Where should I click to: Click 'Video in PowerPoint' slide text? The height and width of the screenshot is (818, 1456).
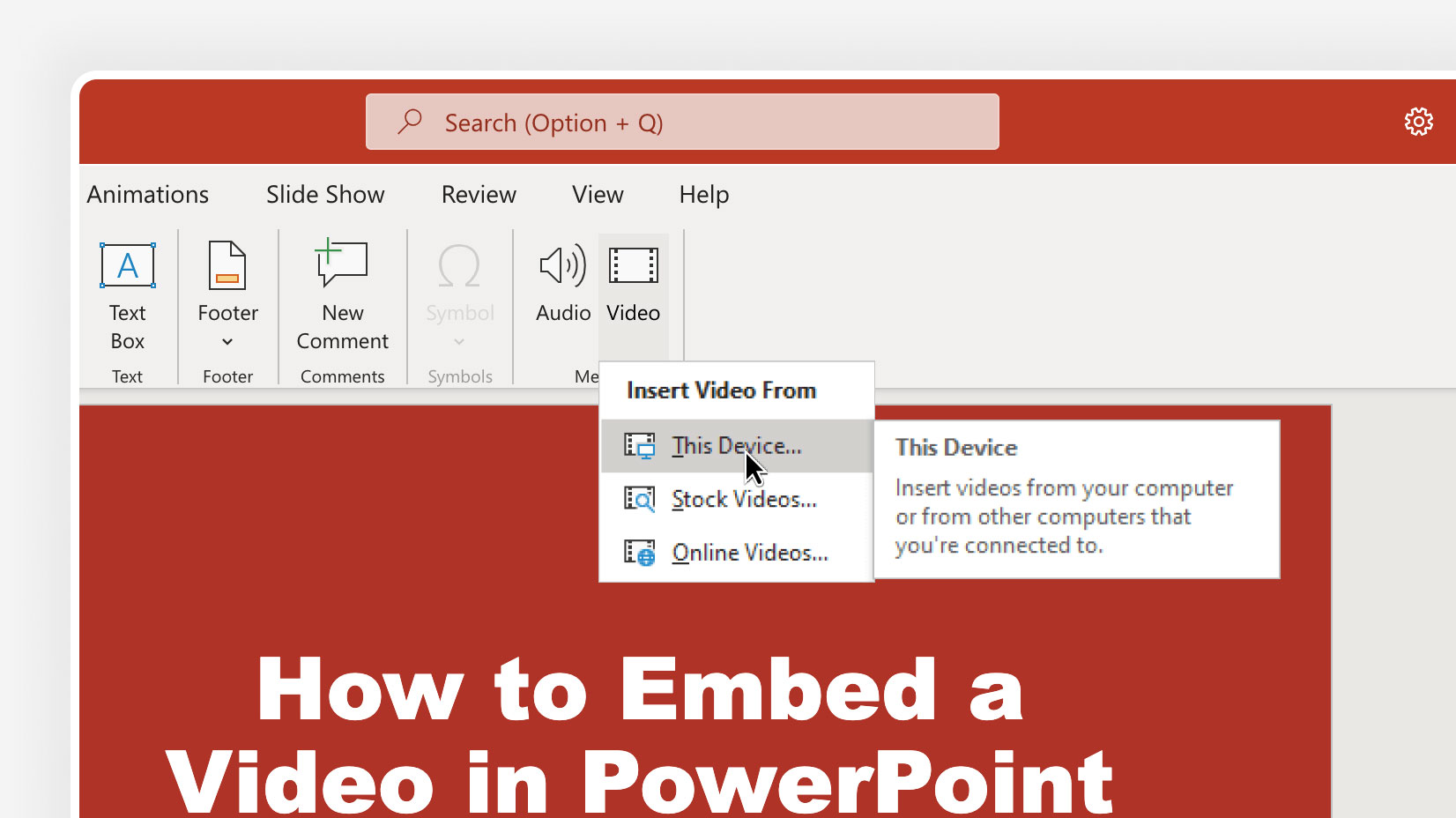(640, 782)
